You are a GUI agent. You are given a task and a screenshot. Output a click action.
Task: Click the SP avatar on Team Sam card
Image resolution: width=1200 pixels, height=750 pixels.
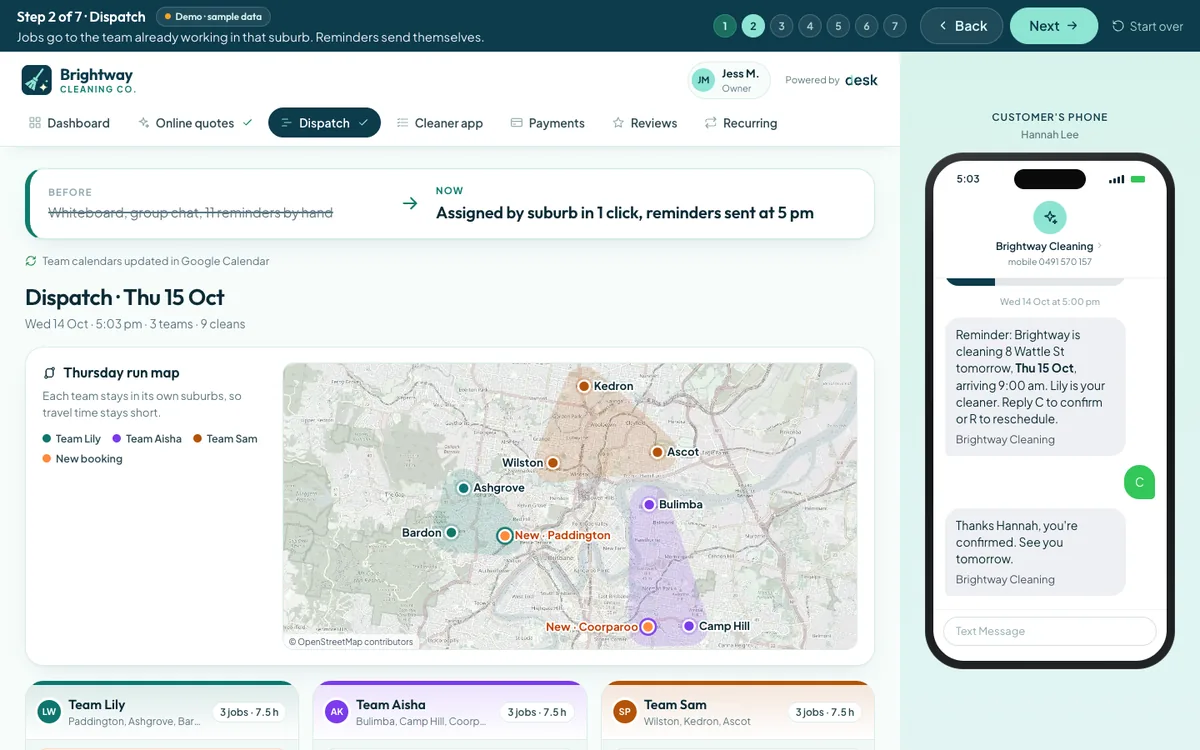pyautogui.click(x=625, y=712)
